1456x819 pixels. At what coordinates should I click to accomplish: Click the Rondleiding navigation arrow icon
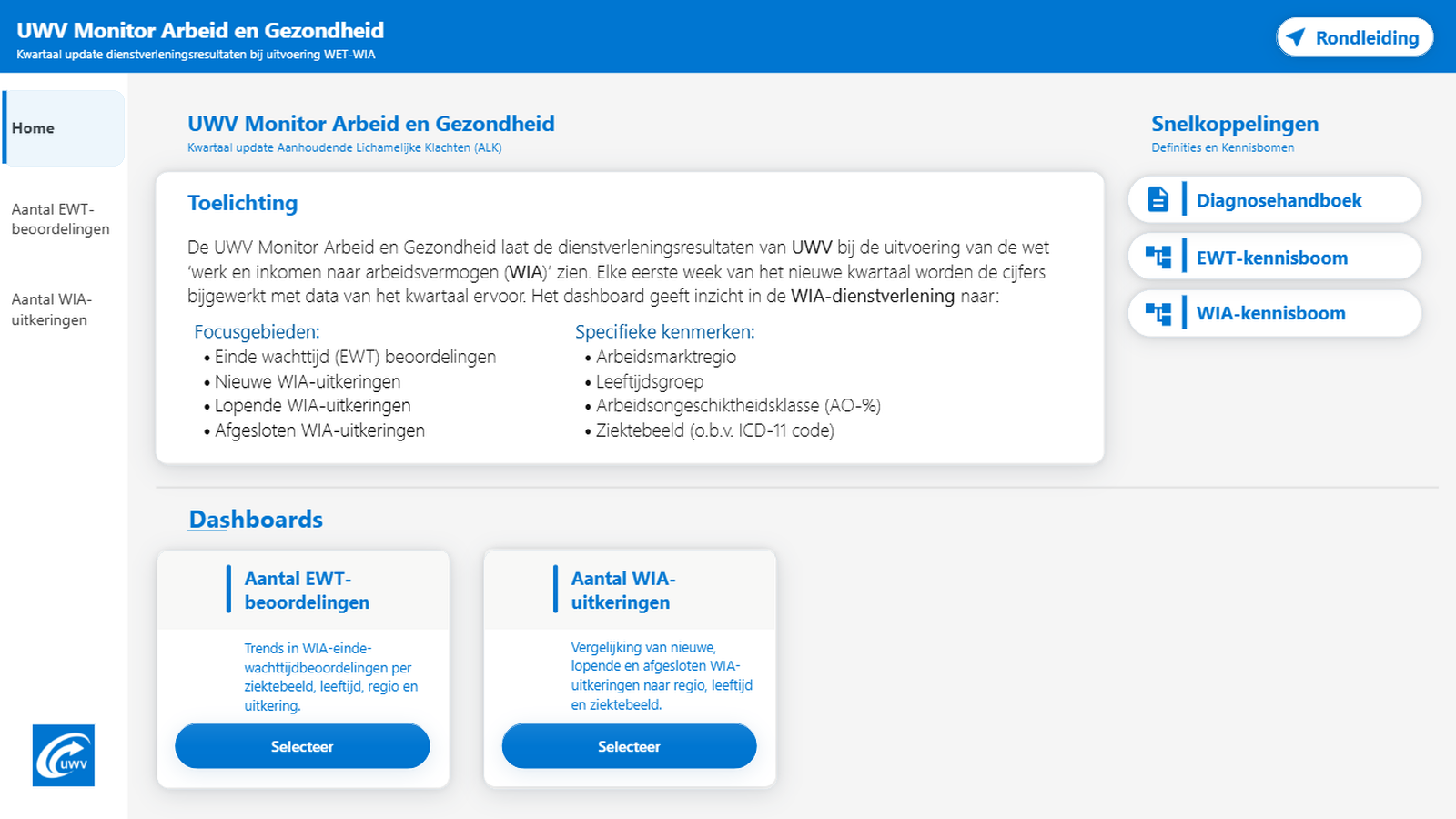[x=1296, y=37]
